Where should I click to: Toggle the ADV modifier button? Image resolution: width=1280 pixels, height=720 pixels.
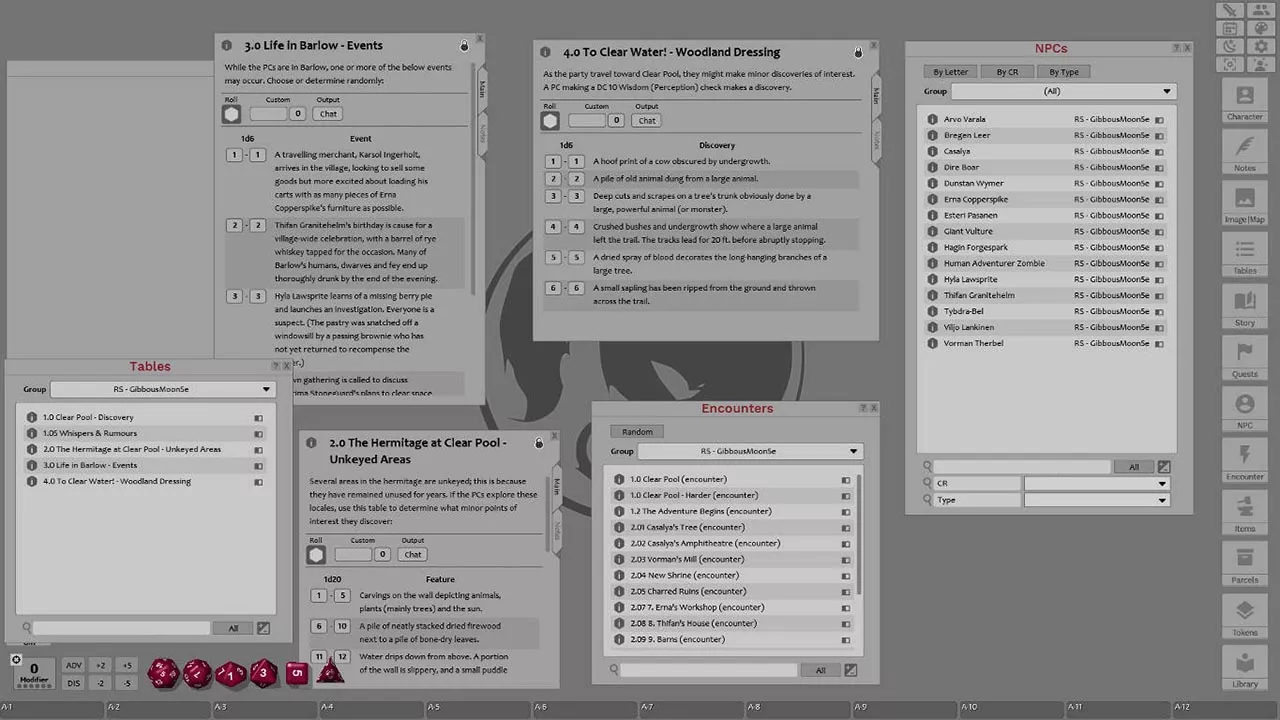point(74,665)
